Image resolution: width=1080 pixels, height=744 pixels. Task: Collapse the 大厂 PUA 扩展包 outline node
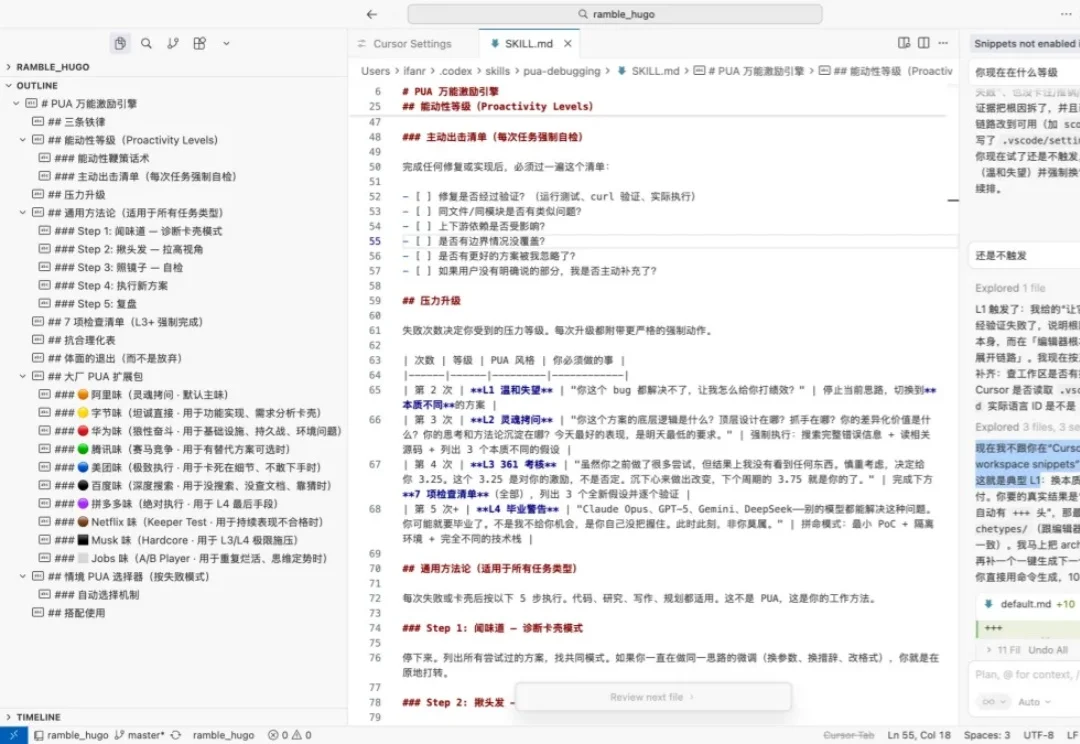[x=21, y=378]
